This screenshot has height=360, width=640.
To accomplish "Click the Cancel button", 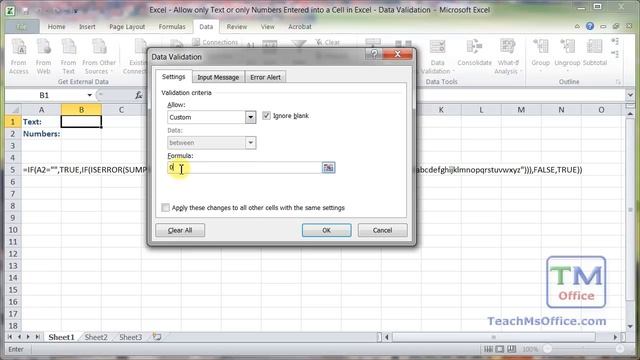I will tap(382, 230).
